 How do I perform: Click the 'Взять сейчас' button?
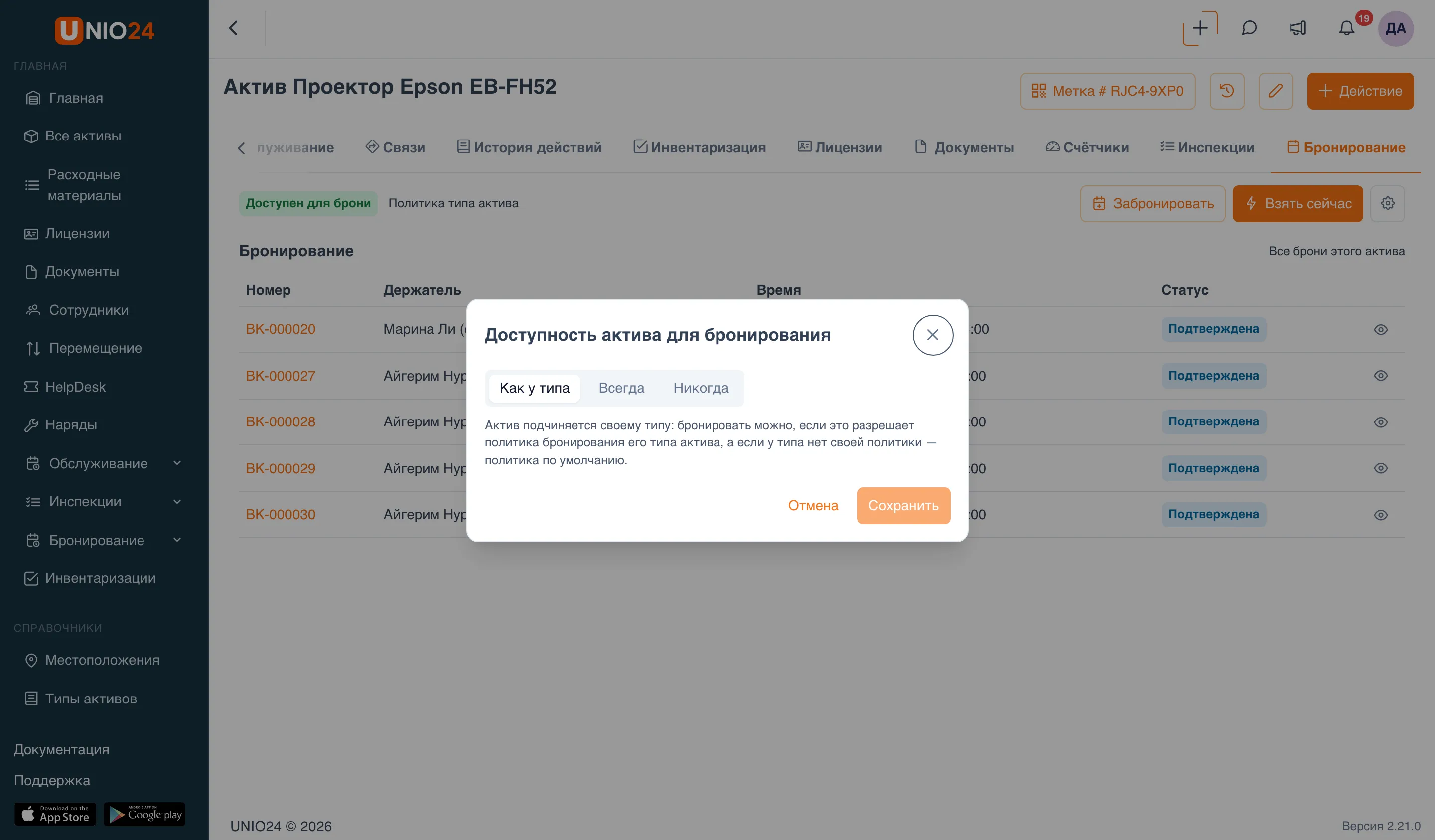(x=1297, y=203)
